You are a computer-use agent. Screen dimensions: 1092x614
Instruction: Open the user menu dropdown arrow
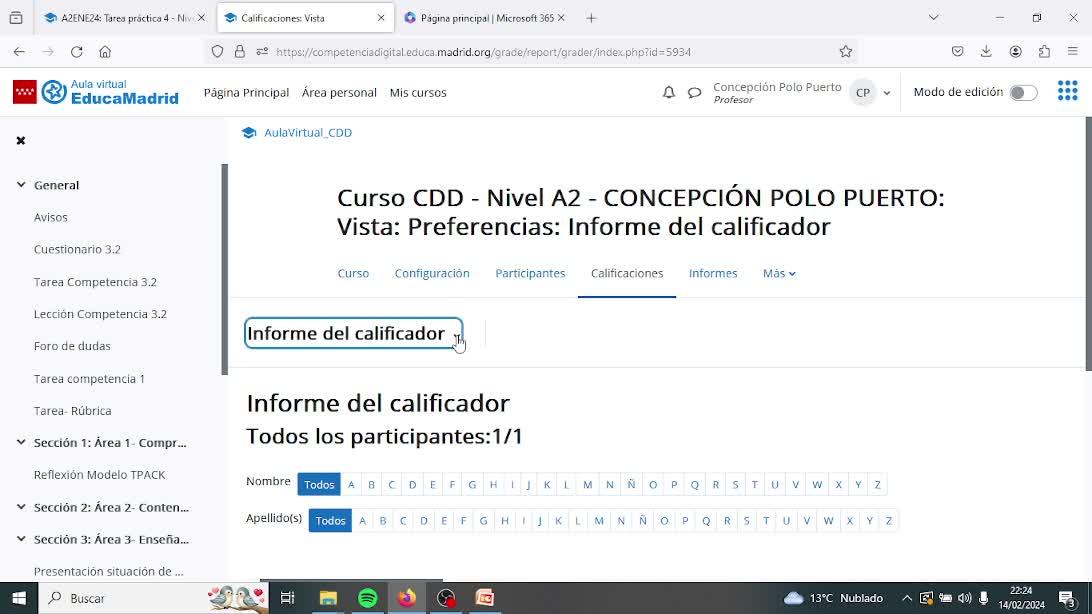tap(887, 93)
